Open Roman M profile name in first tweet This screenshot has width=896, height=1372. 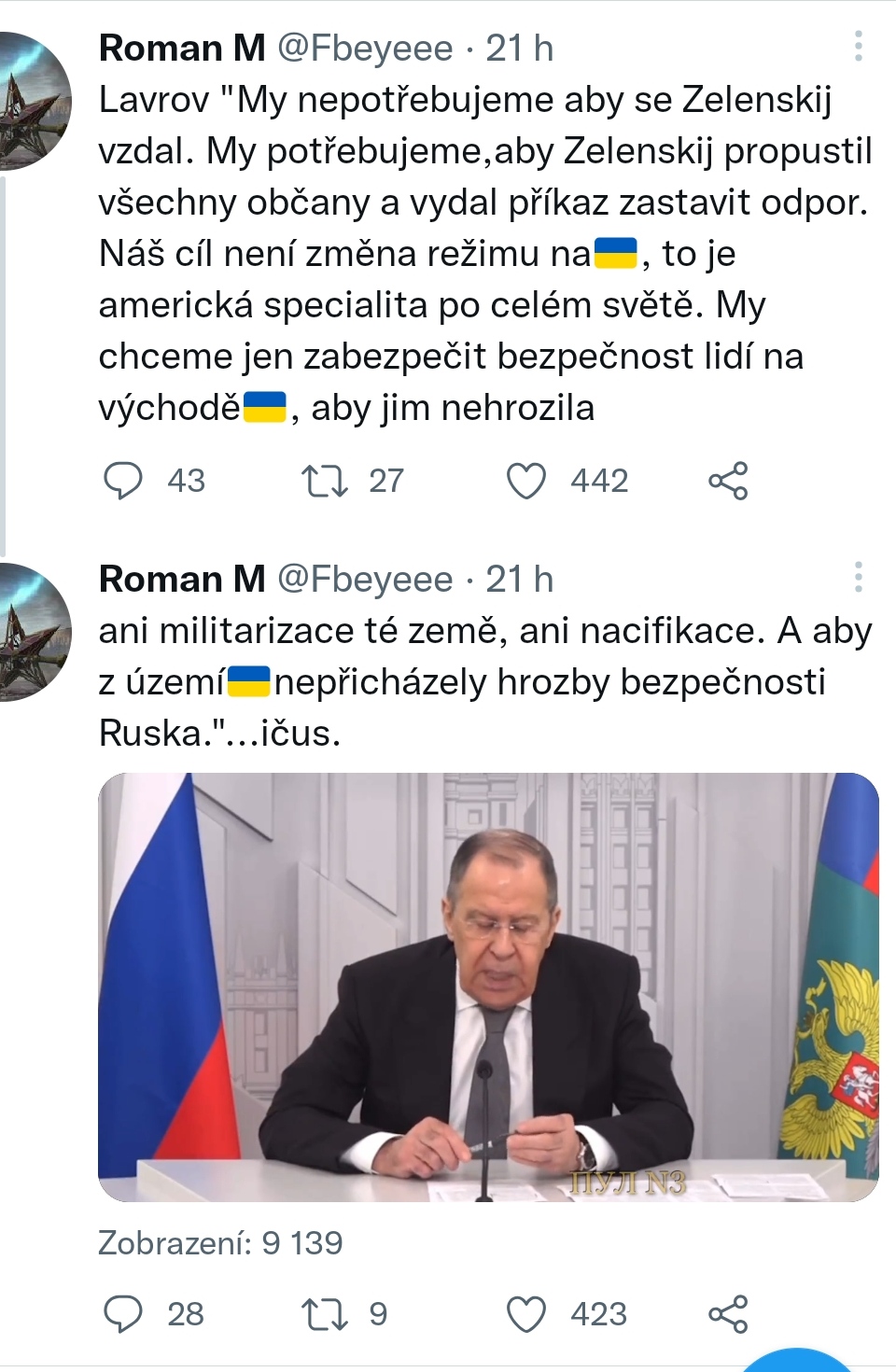182,48
